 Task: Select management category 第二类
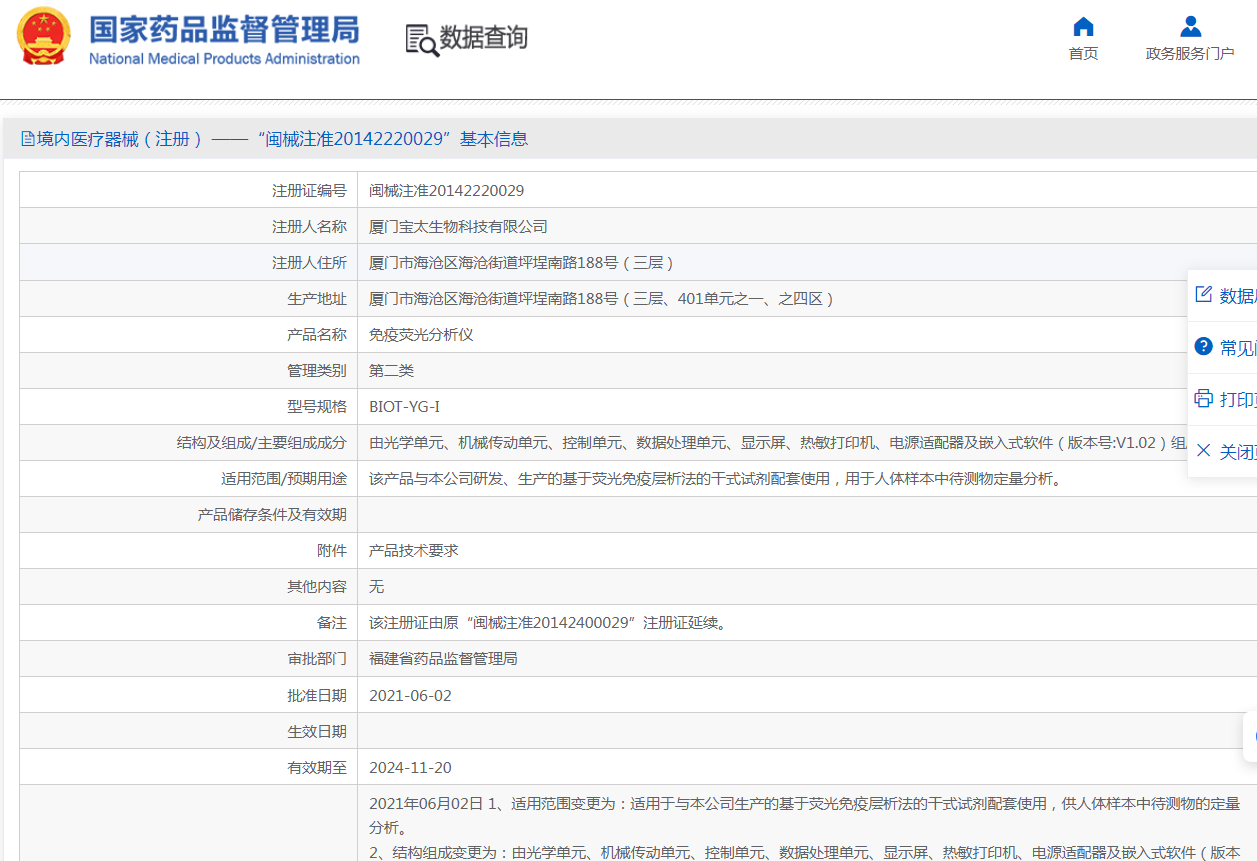click(391, 371)
